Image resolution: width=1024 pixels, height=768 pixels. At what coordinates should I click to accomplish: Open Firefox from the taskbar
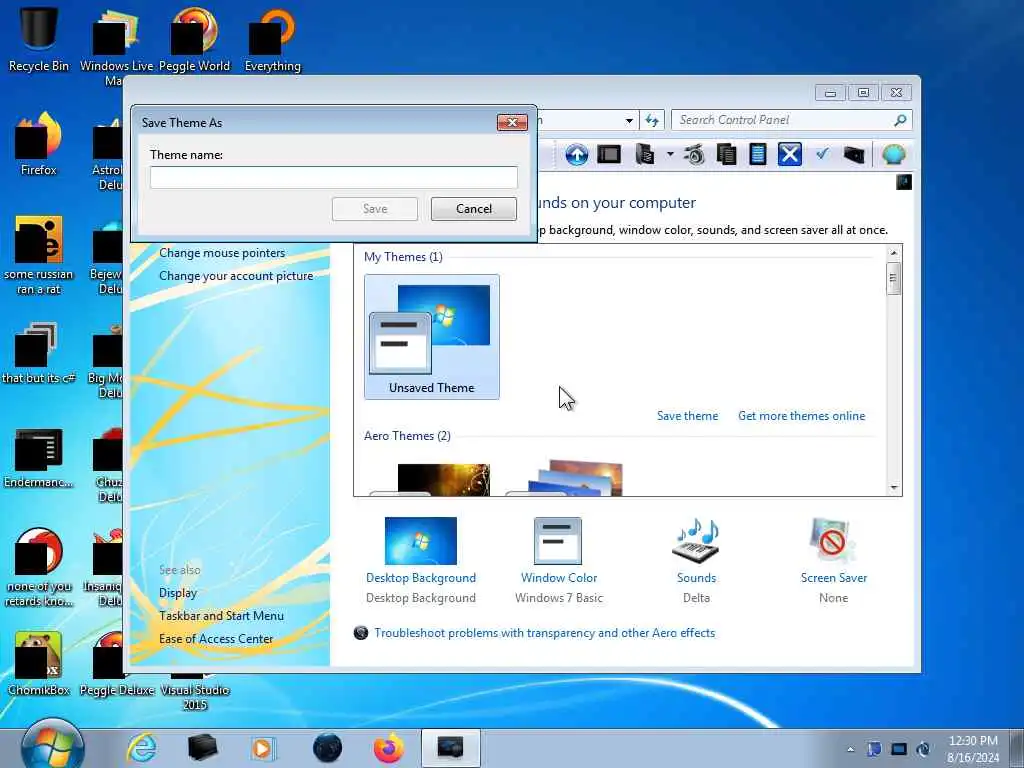click(x=389, y=748)
